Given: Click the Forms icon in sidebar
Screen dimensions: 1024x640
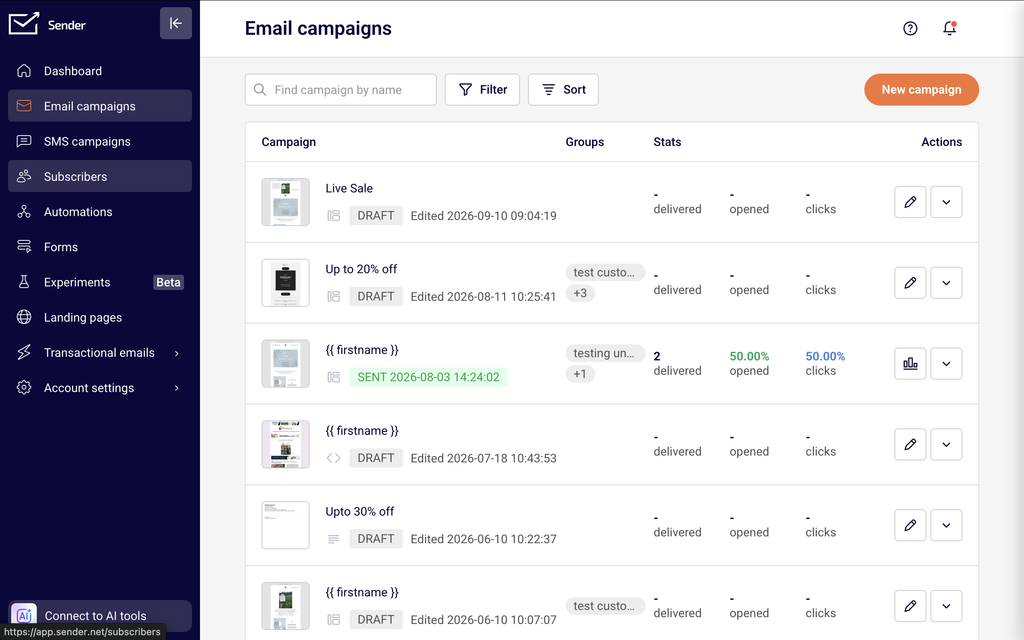Looking at the screenshot, I should pyautogui.click(x=24, y=247).
